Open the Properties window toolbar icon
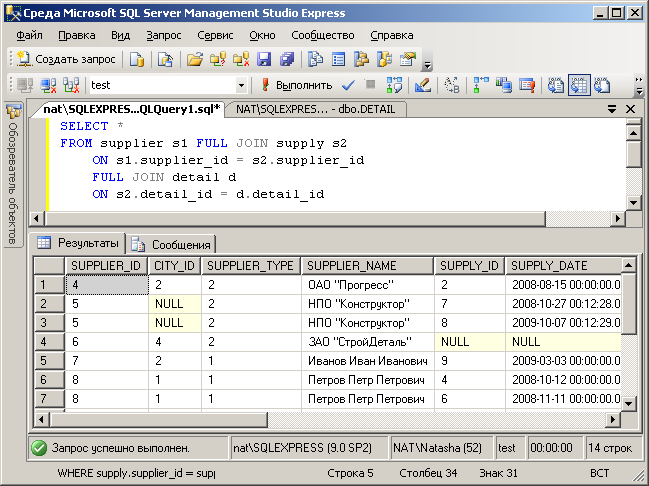This screenshot has height=486, width=649. pos(408,59)
